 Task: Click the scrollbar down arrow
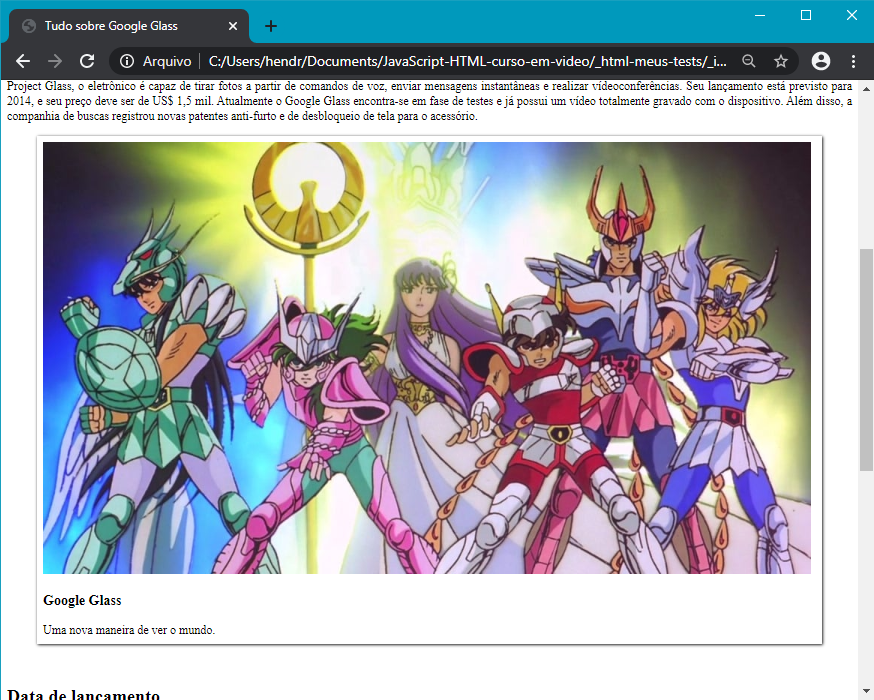pos(866,692)
